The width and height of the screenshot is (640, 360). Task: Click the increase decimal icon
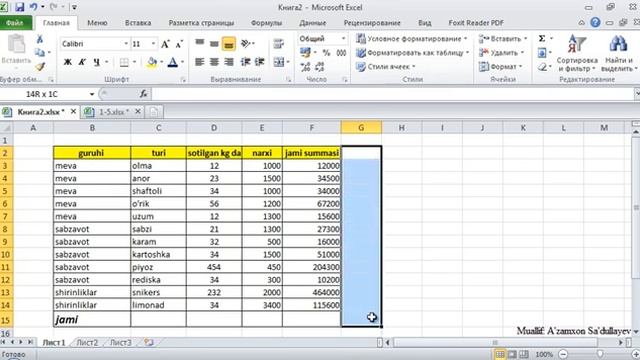pyautogui.click(x=305, y=67)
